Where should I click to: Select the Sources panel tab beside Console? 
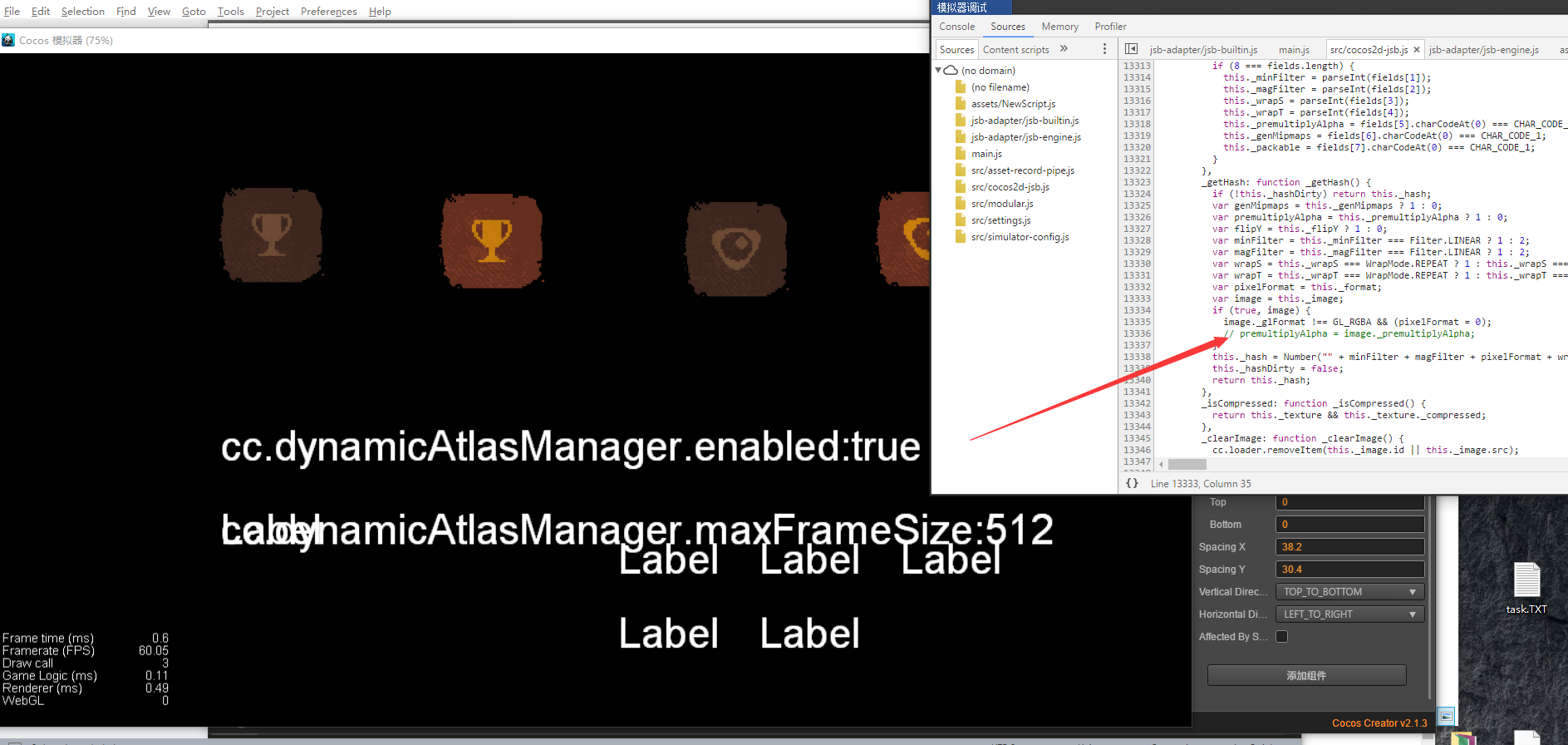[x=1008, y=27]
